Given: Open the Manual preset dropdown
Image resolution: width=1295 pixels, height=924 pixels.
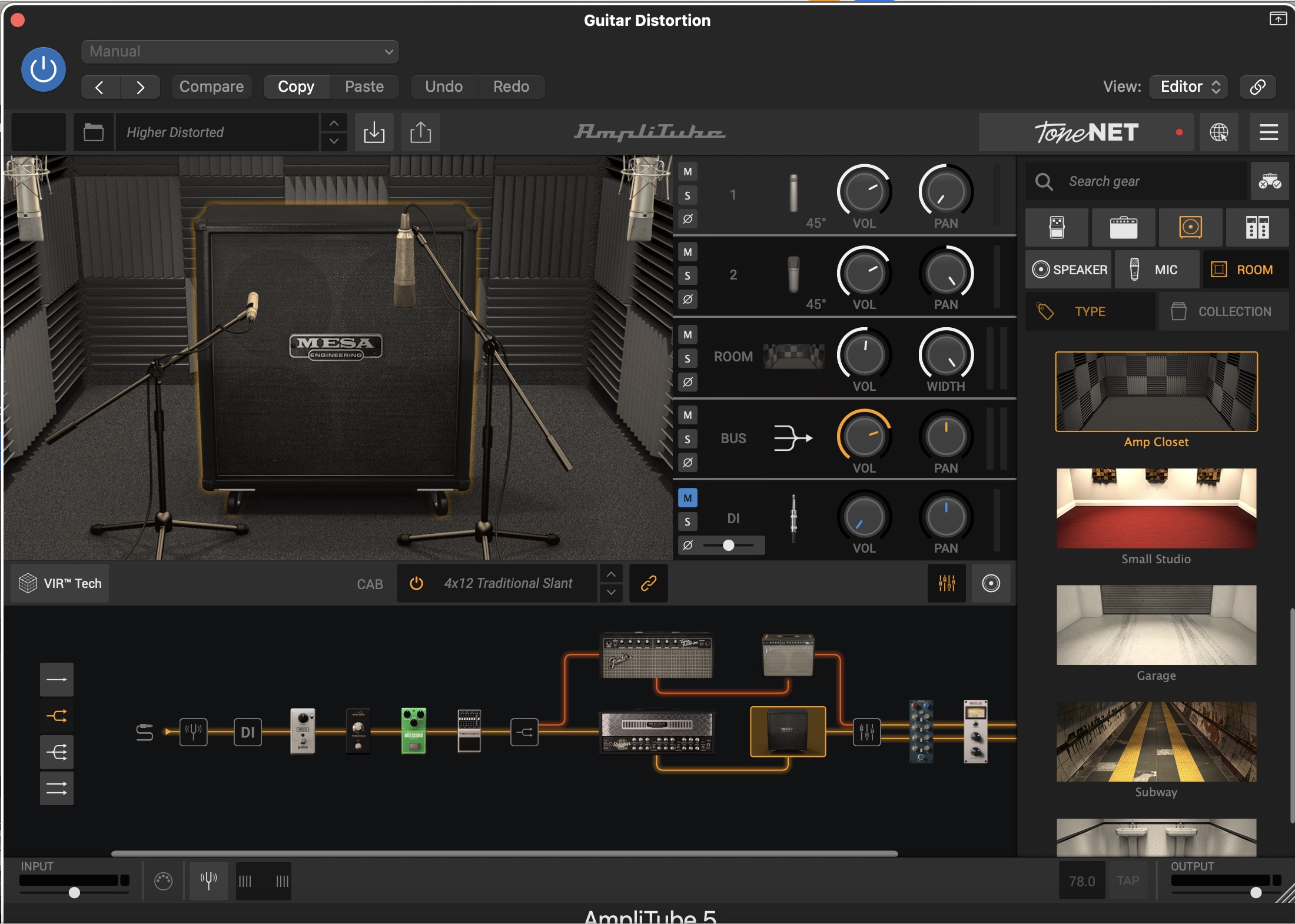Looking at the screenshot, I should (240, 52).
